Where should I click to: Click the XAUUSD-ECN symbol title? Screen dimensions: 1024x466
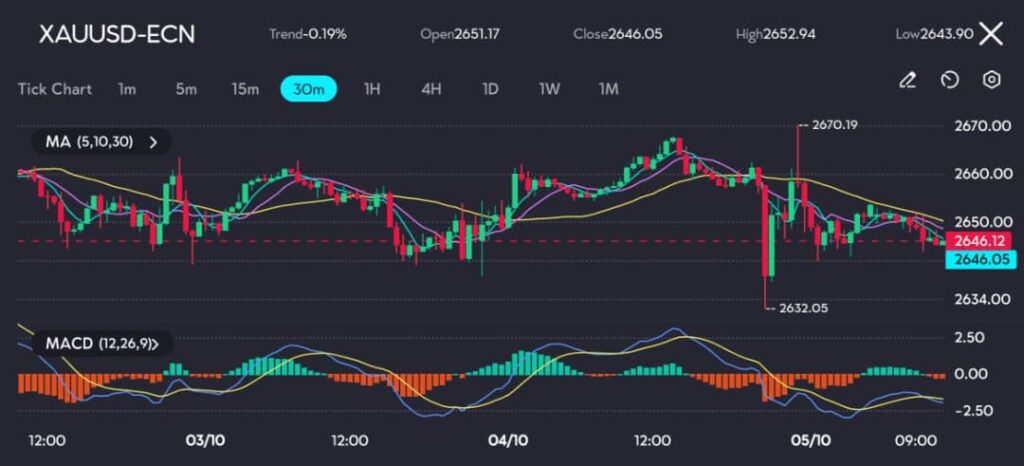tap(117, 34)
